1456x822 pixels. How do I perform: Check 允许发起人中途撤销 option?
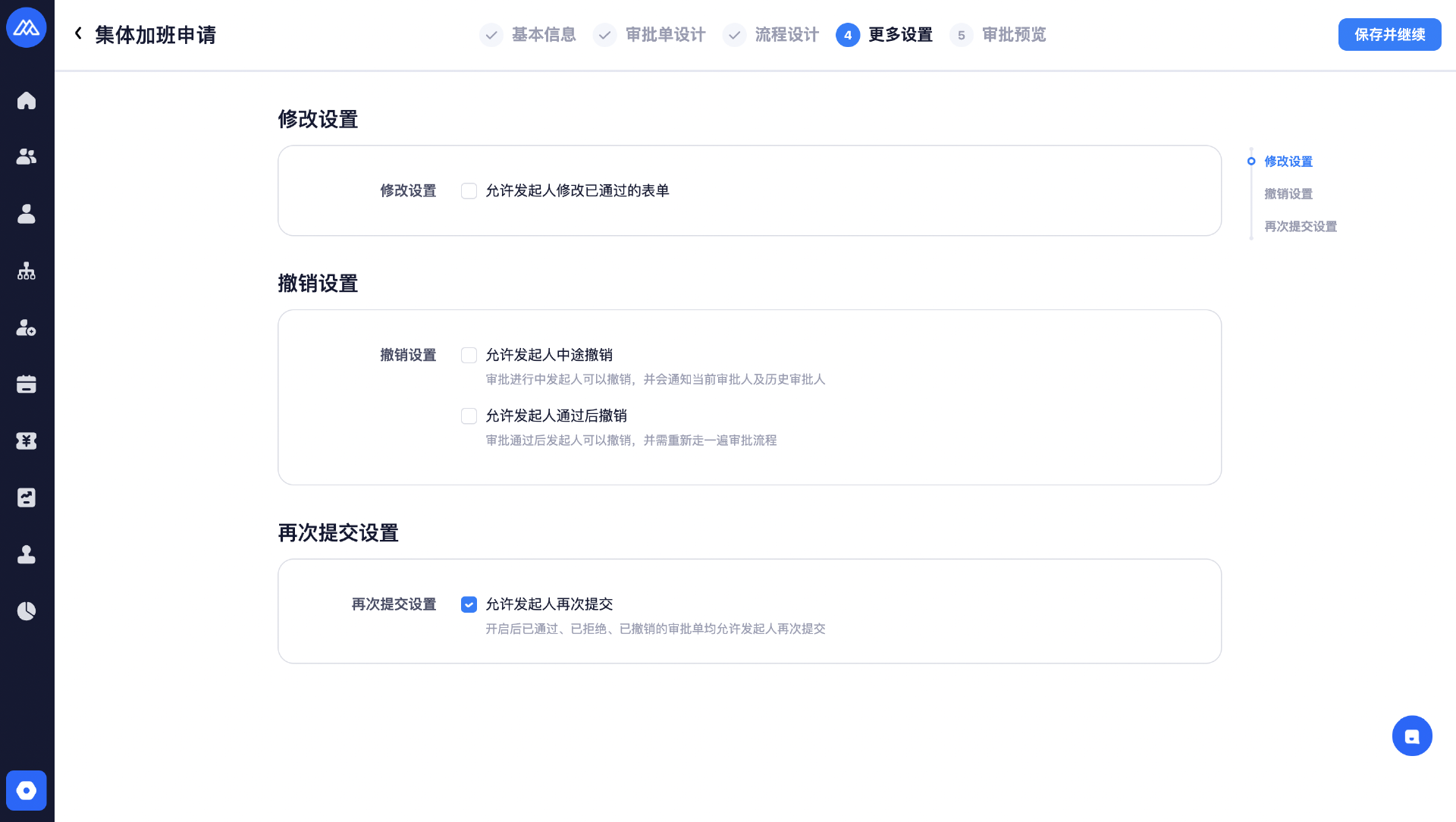[x=469, y=356]
